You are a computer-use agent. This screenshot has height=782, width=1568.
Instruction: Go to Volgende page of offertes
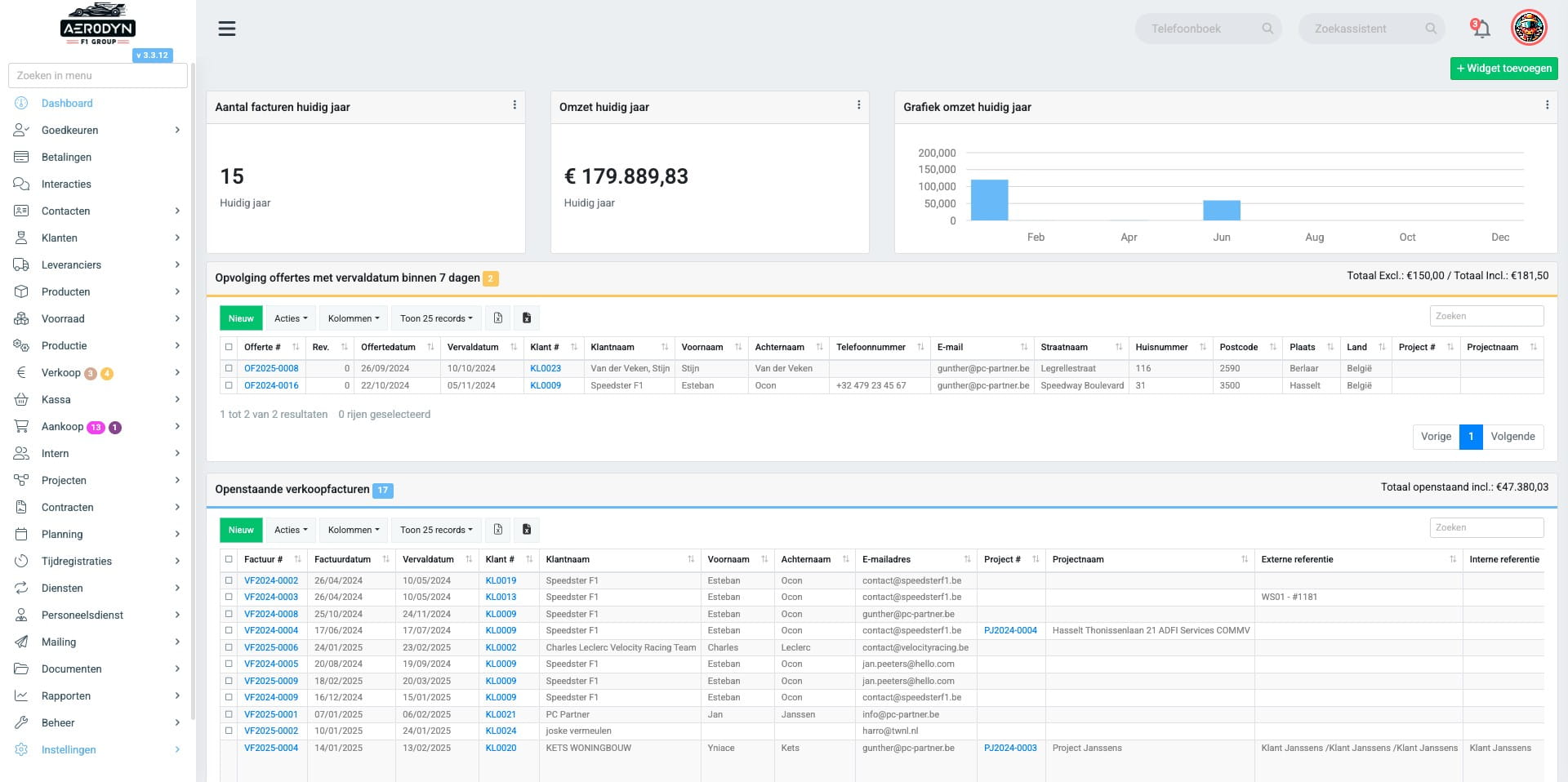pos(1512,437)
